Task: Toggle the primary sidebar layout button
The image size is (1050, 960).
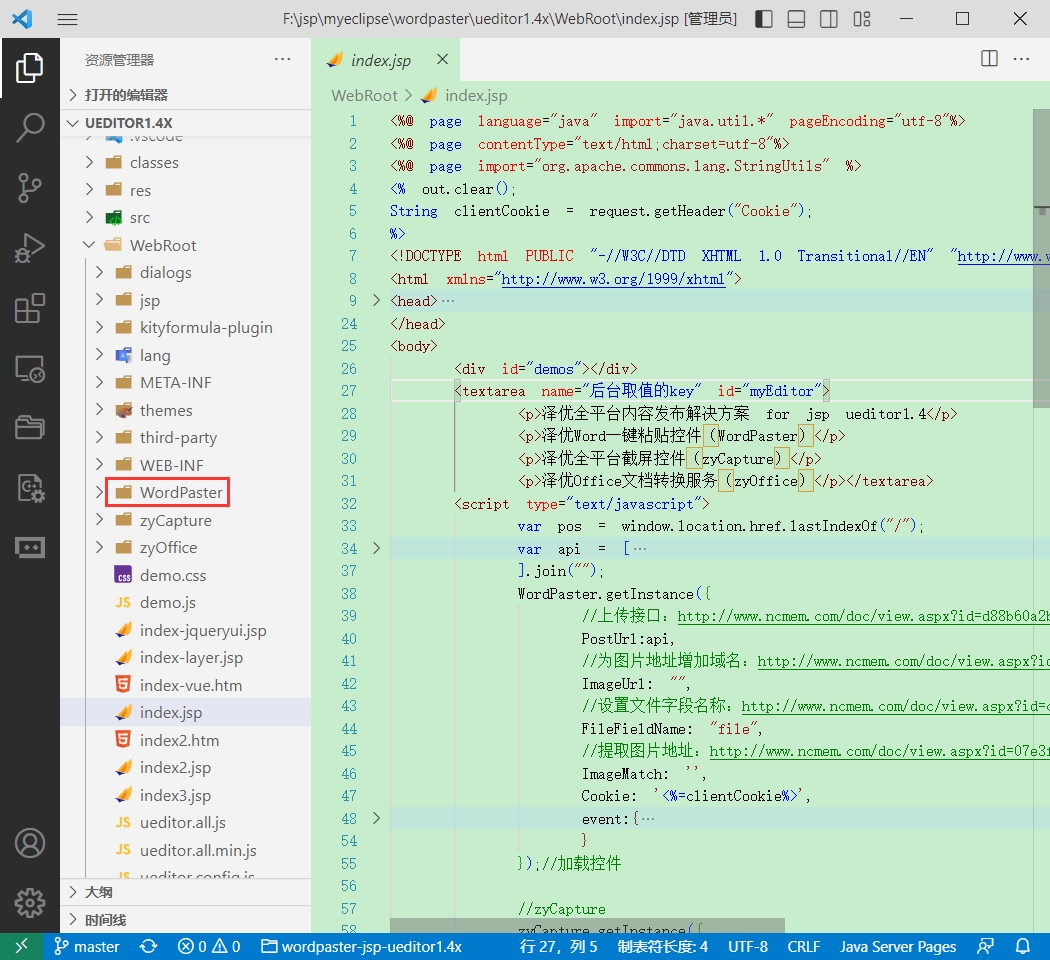Action: coord(763,19)
